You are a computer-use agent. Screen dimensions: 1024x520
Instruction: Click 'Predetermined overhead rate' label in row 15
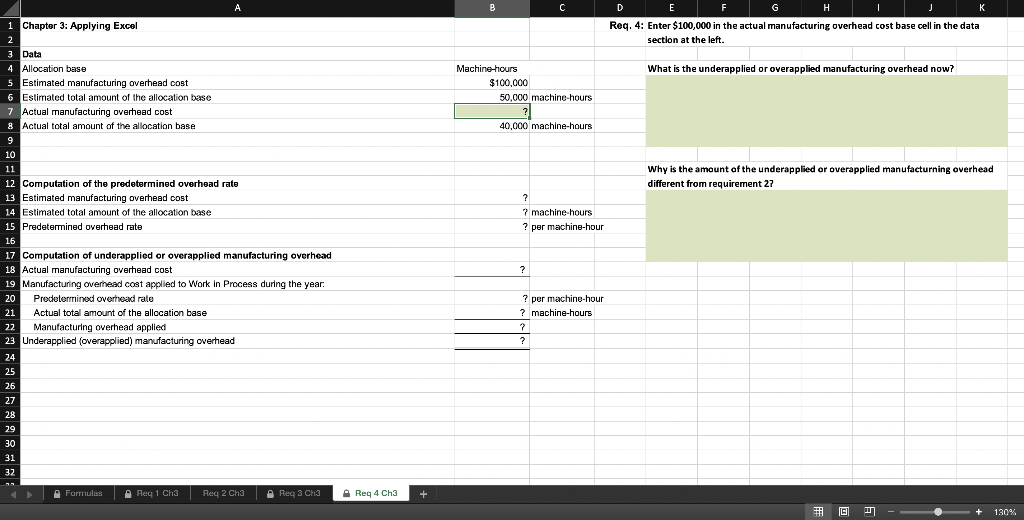pyautogui.click(x=82, y=227)
